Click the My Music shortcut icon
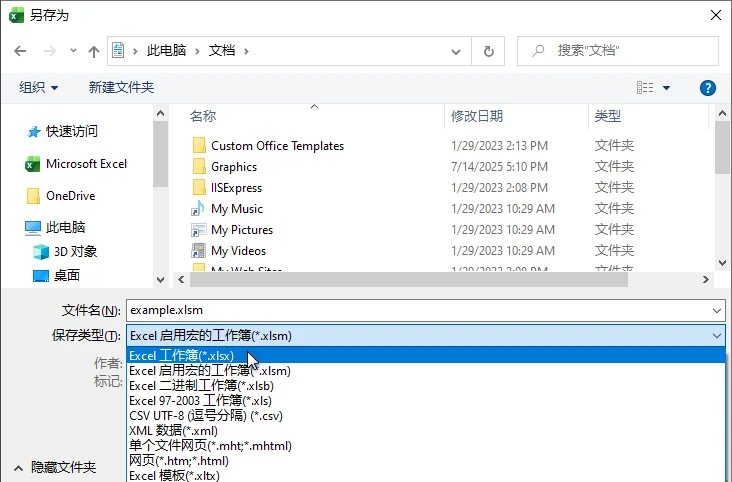 (198, 208)
